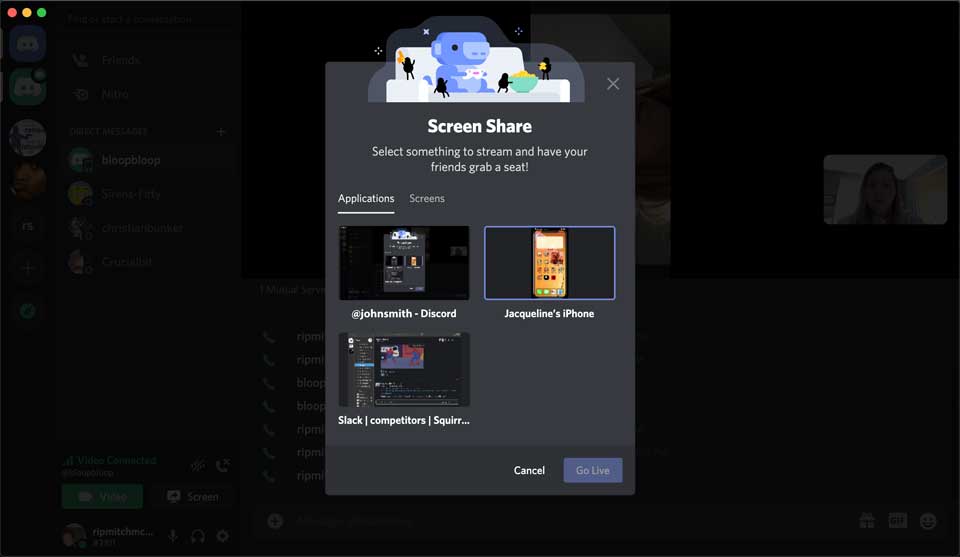Screen dimensions: 960x557
Task: Open bloopbloop direct message
Action: [147, 160]
